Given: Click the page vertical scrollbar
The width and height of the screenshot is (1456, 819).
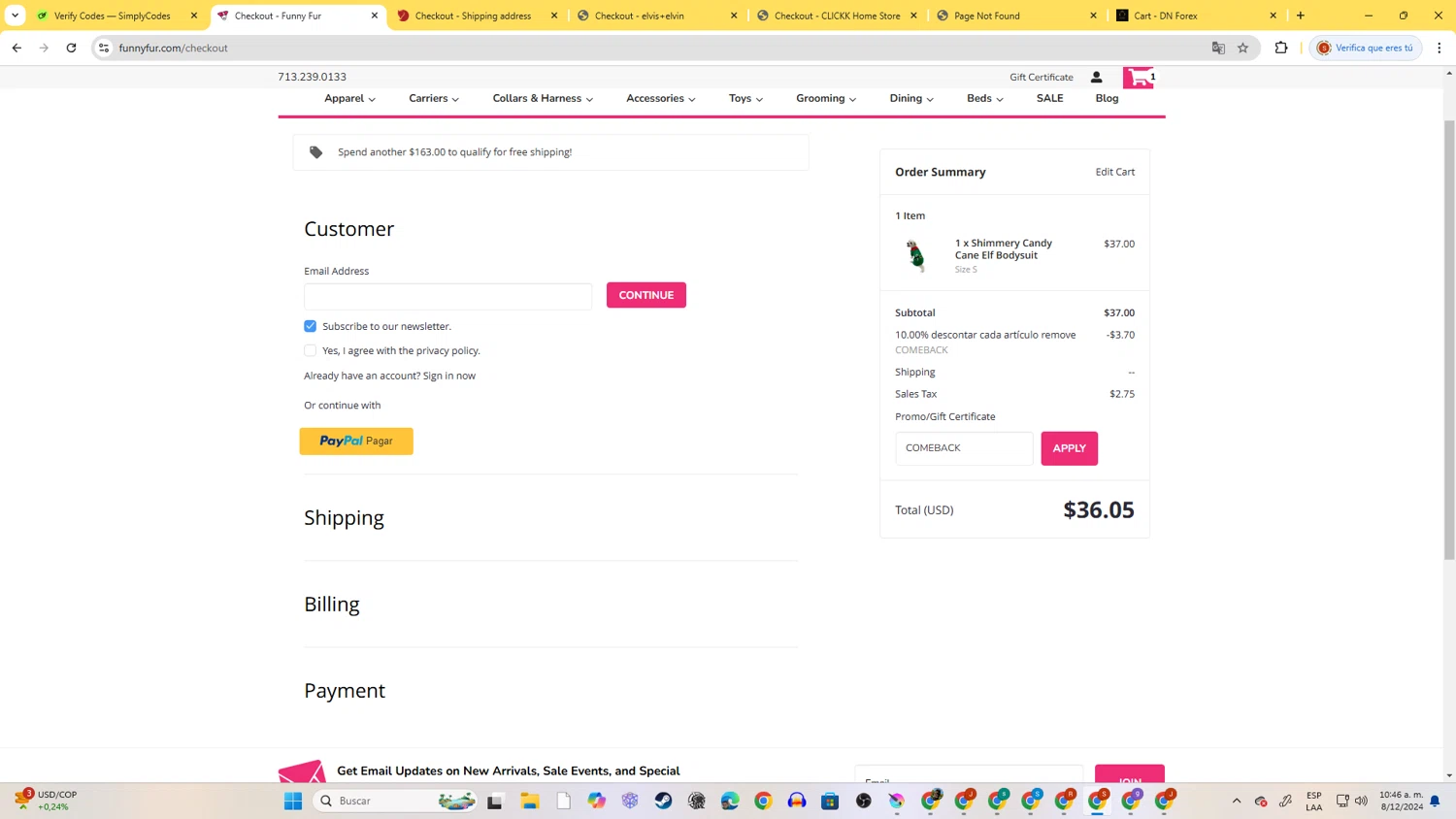Looking at the screenshot, I should tap(1449, 340).
